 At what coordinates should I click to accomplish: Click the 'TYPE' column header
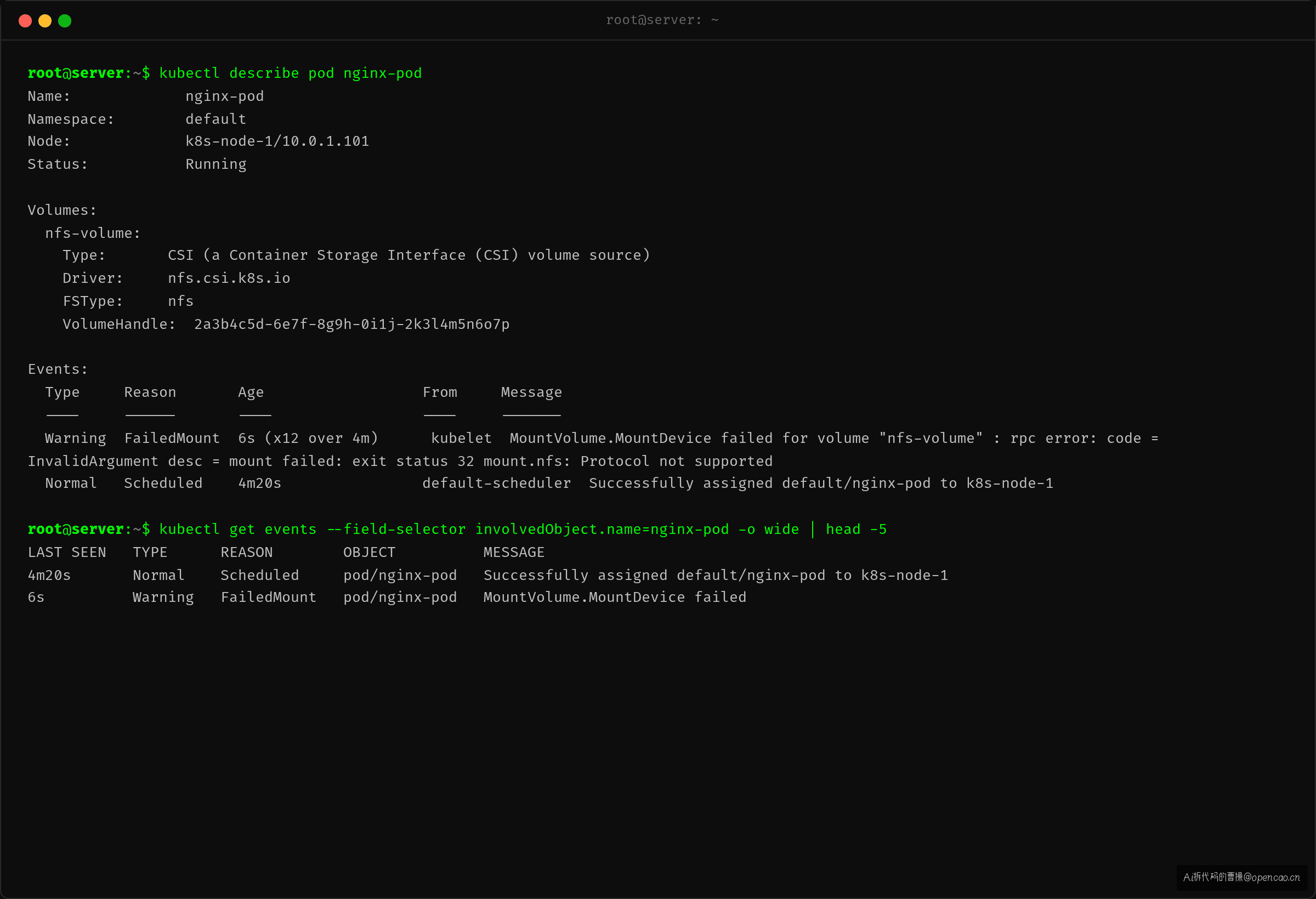150,553
